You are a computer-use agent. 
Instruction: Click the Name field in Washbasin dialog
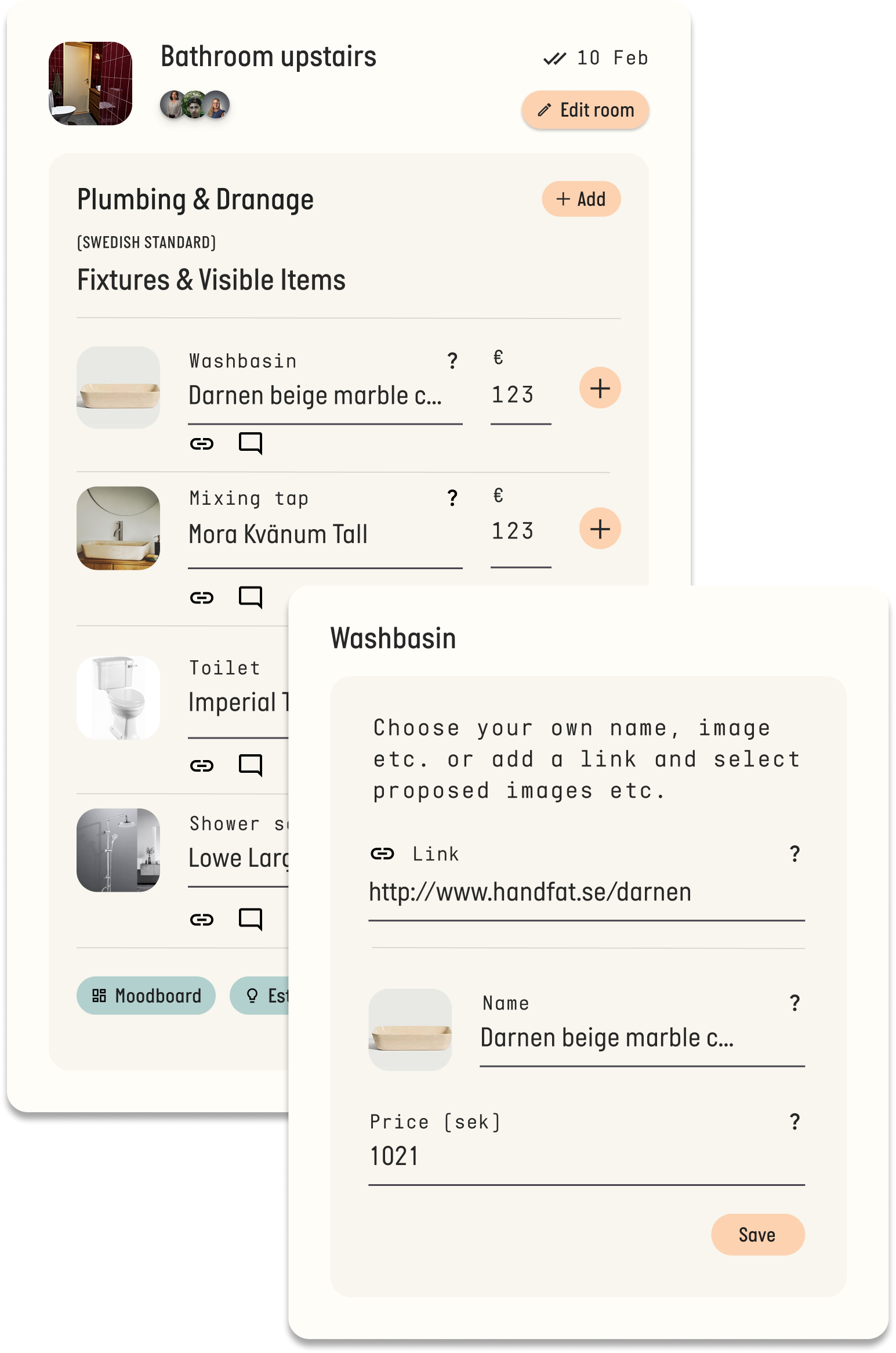pyautogui.click(x=641, y=1038)
